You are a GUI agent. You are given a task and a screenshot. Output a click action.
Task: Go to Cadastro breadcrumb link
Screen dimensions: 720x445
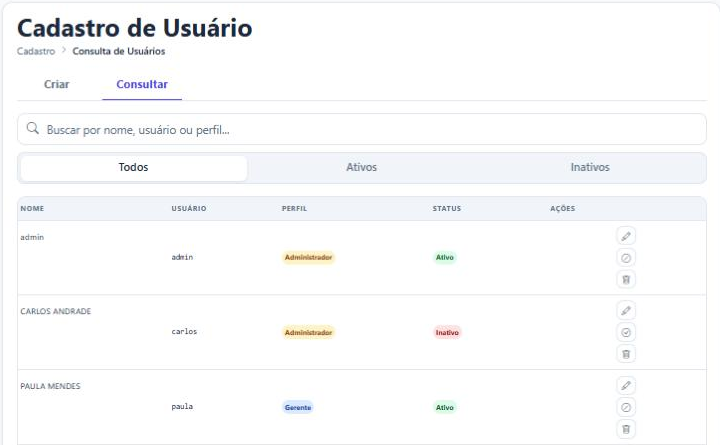coord(36,51)
